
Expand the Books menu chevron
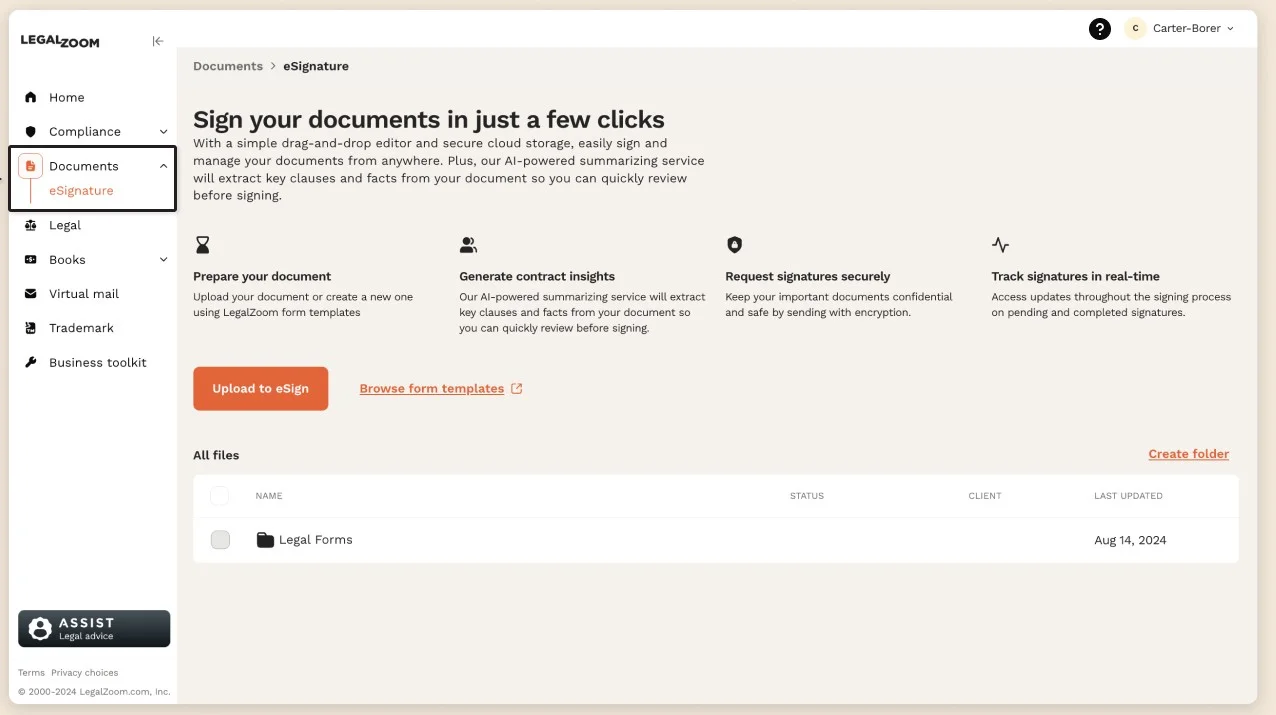tap(164, 260)
